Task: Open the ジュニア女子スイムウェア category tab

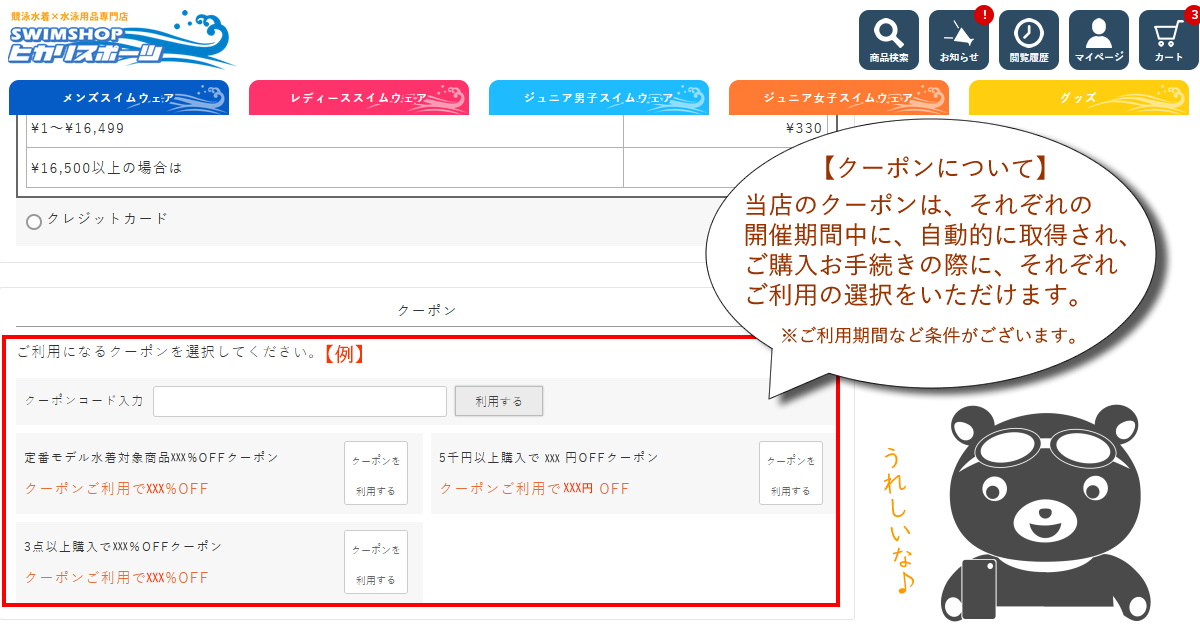Action: pyautogui.click(x=838, y=98)
